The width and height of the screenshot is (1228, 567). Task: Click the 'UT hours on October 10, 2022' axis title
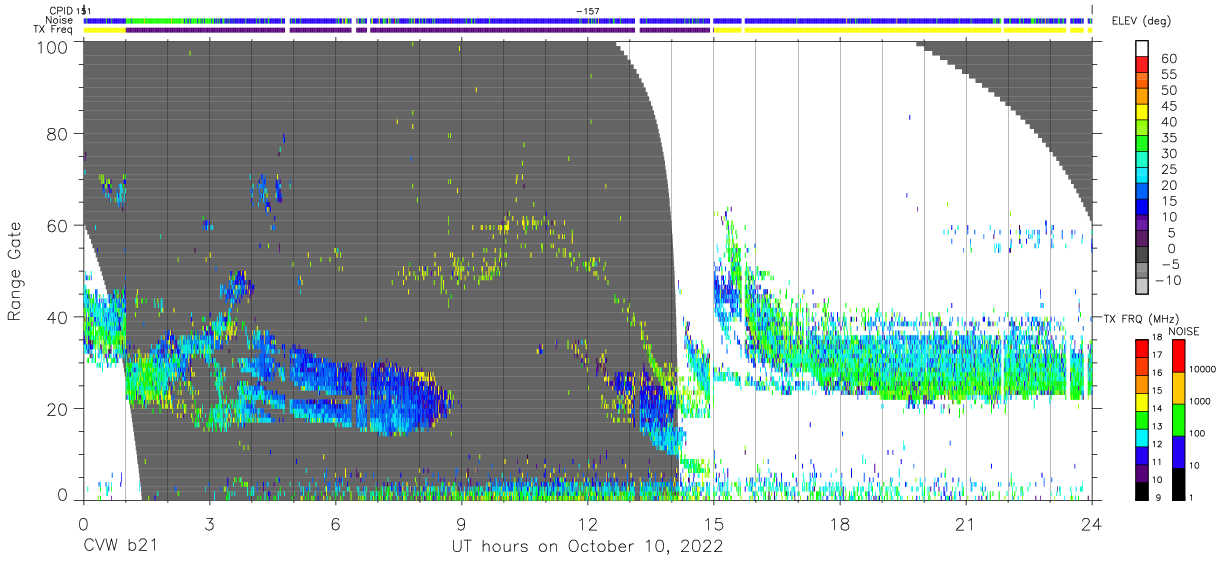click(x=586, y=547)
